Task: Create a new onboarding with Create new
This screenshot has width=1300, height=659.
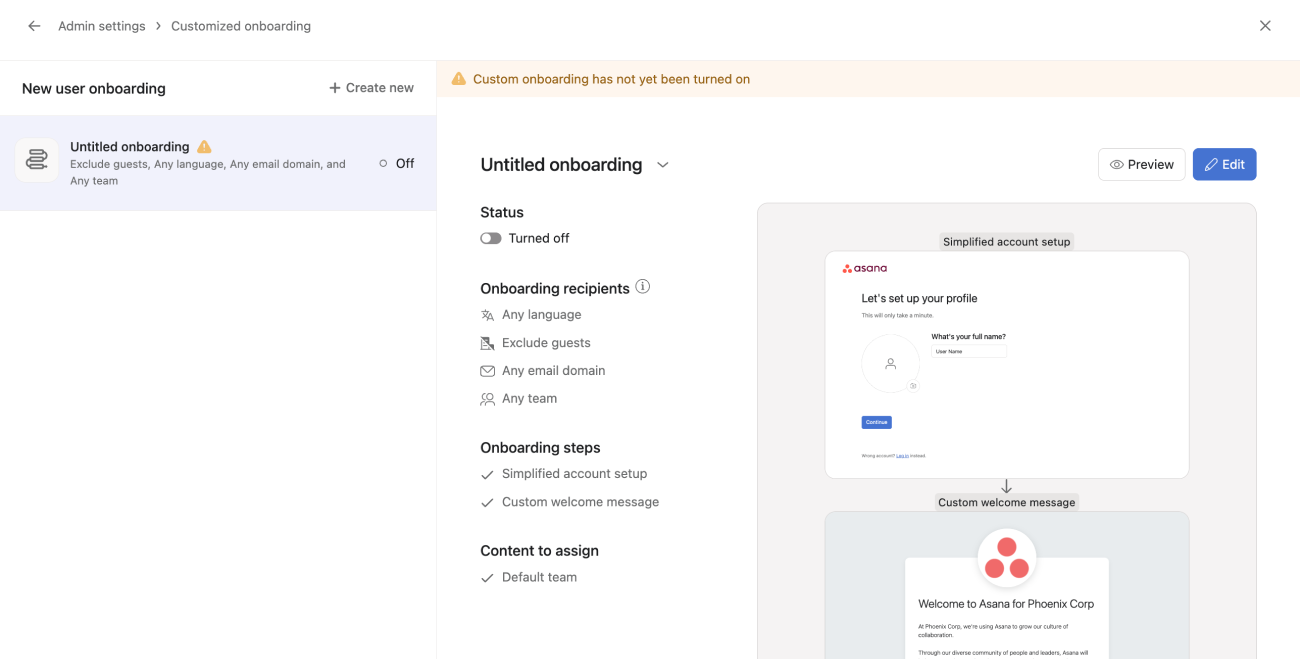Action: pos(370,87)
